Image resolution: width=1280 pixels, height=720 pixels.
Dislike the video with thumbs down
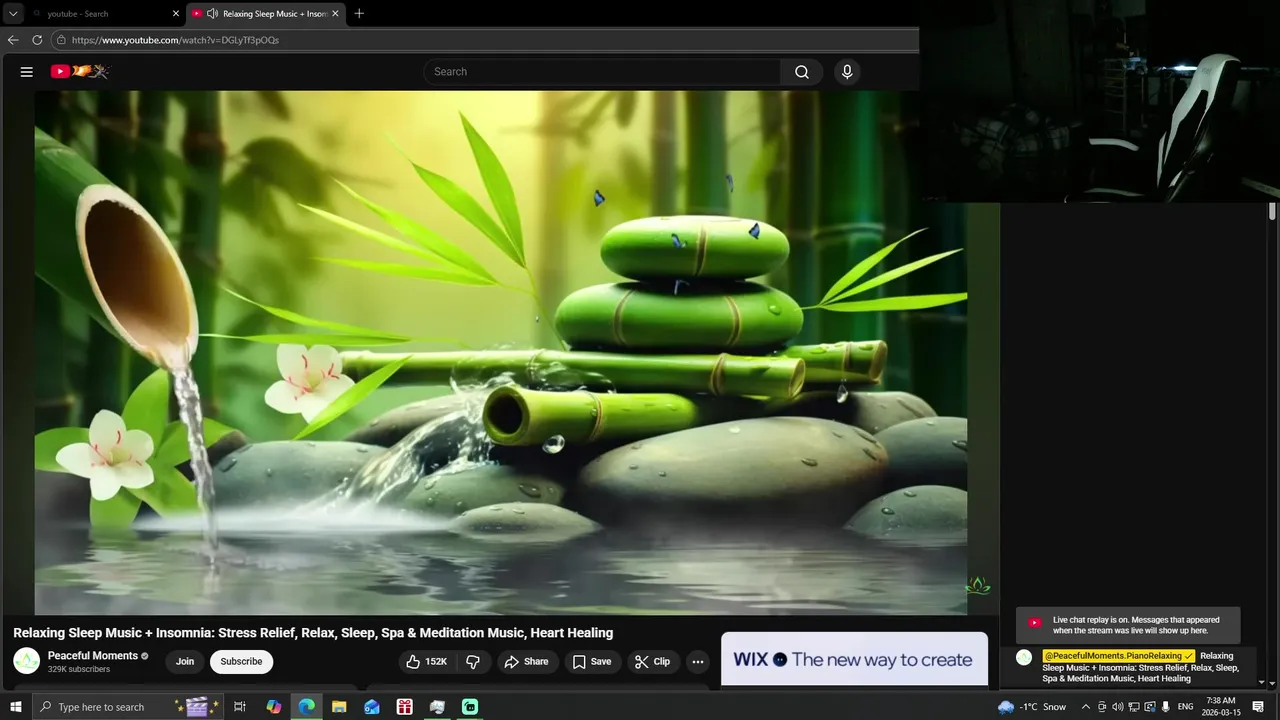tap(473, 662)
